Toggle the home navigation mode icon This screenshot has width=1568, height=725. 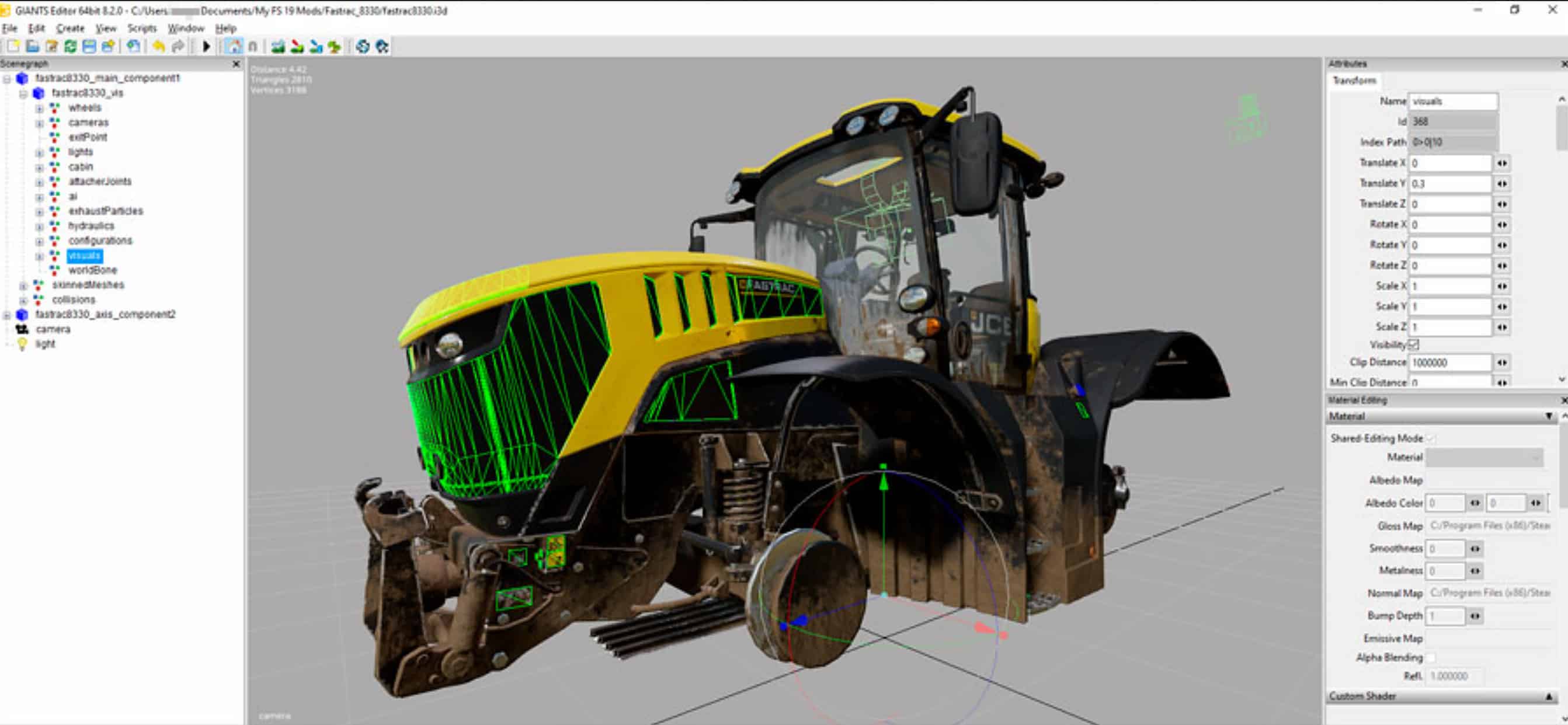pos(234,46)
